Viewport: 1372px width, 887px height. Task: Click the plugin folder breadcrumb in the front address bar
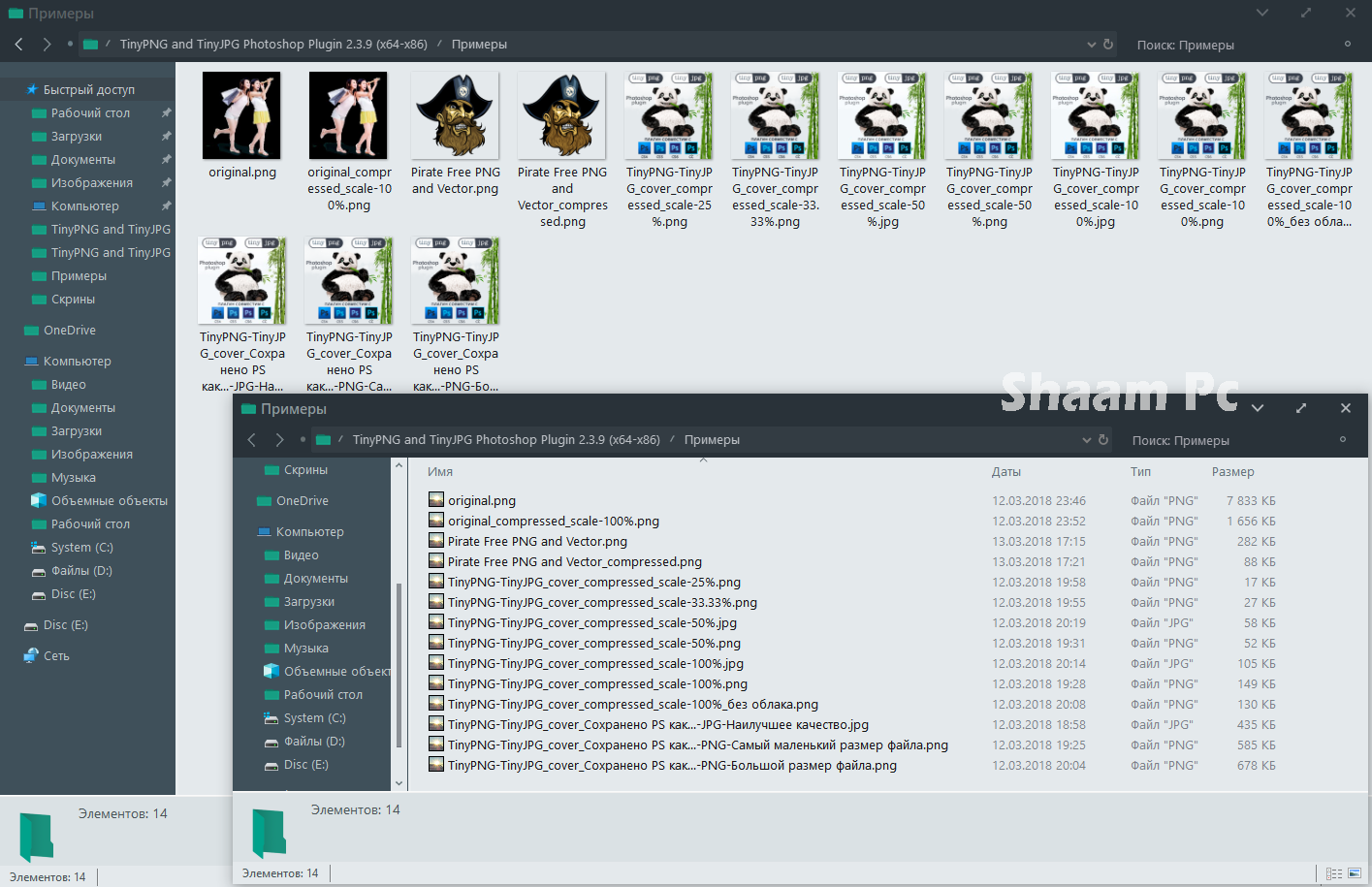click(x=506, y=440)
